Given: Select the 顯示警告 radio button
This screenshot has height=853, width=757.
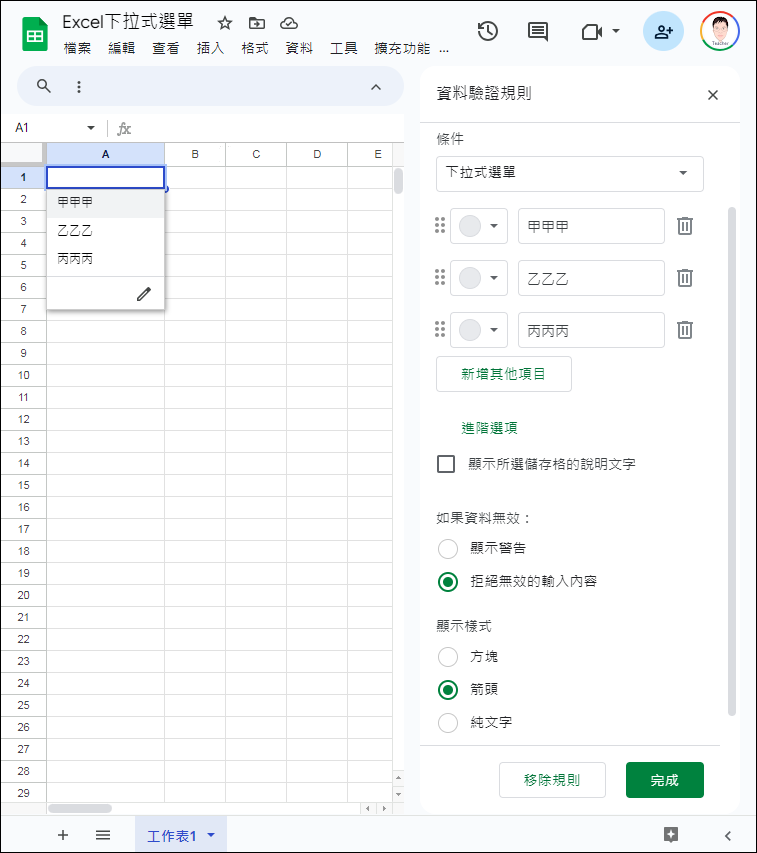Looking at the screenshot, I should tap(448, 548).
